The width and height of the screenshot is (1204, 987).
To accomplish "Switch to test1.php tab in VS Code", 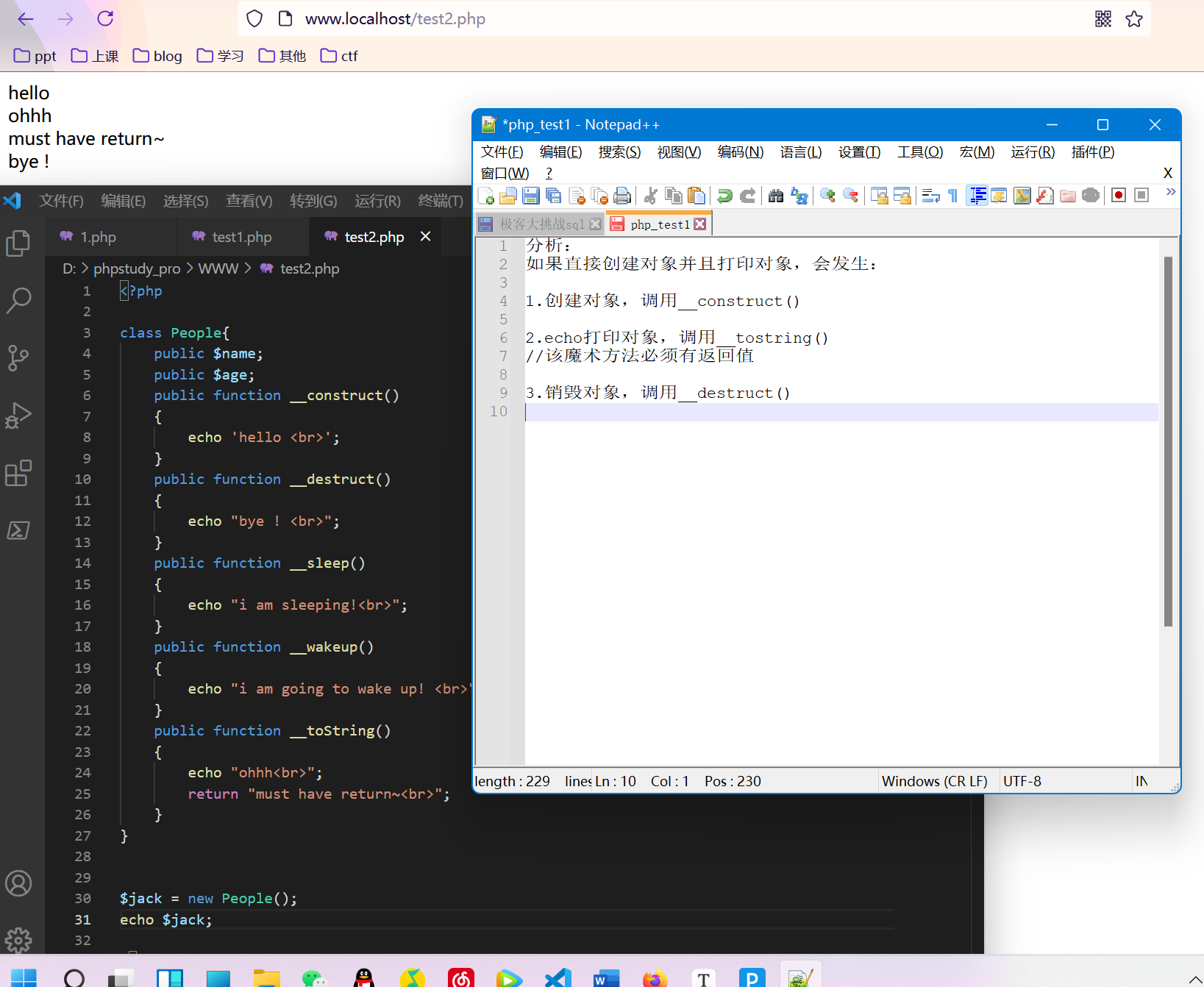I will coord(242,237).
